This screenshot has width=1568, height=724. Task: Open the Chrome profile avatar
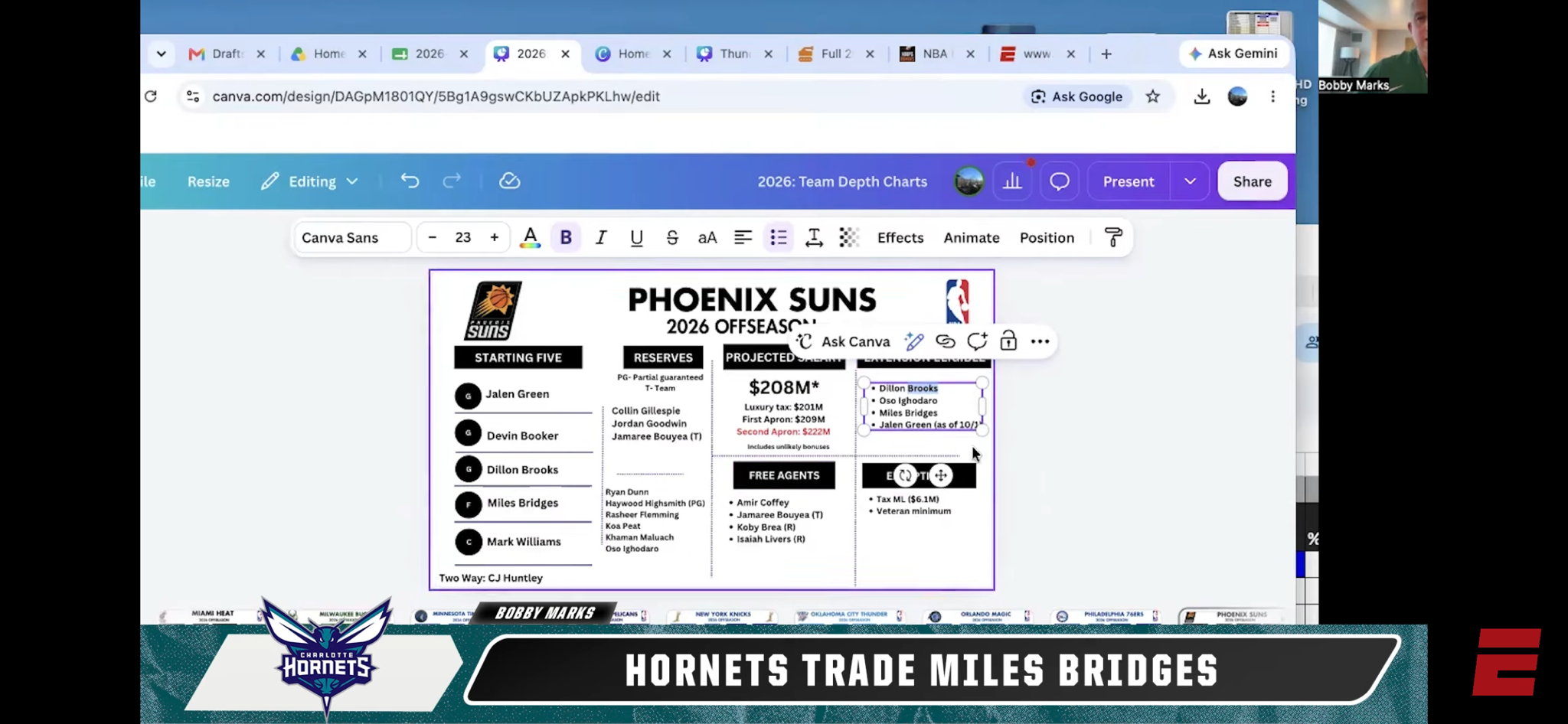click(x=1237, y=96)
